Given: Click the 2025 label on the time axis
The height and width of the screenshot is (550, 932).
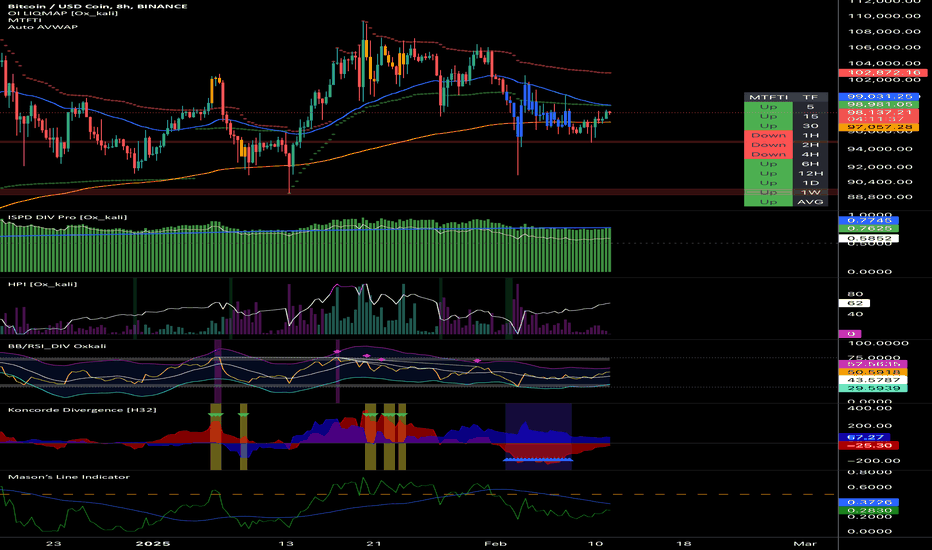Looking at the screenshot, I should click(x=153, y=543).
